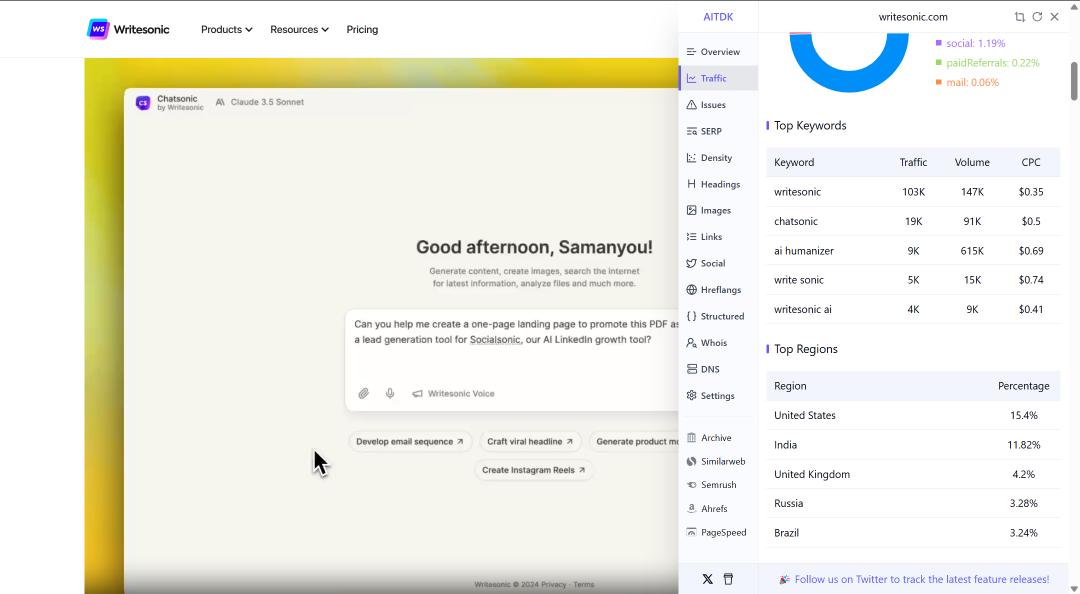Click the Settings gear icon
Image resolution: width=1080 pixels, height=594 pixels.
tap(692, 396)
